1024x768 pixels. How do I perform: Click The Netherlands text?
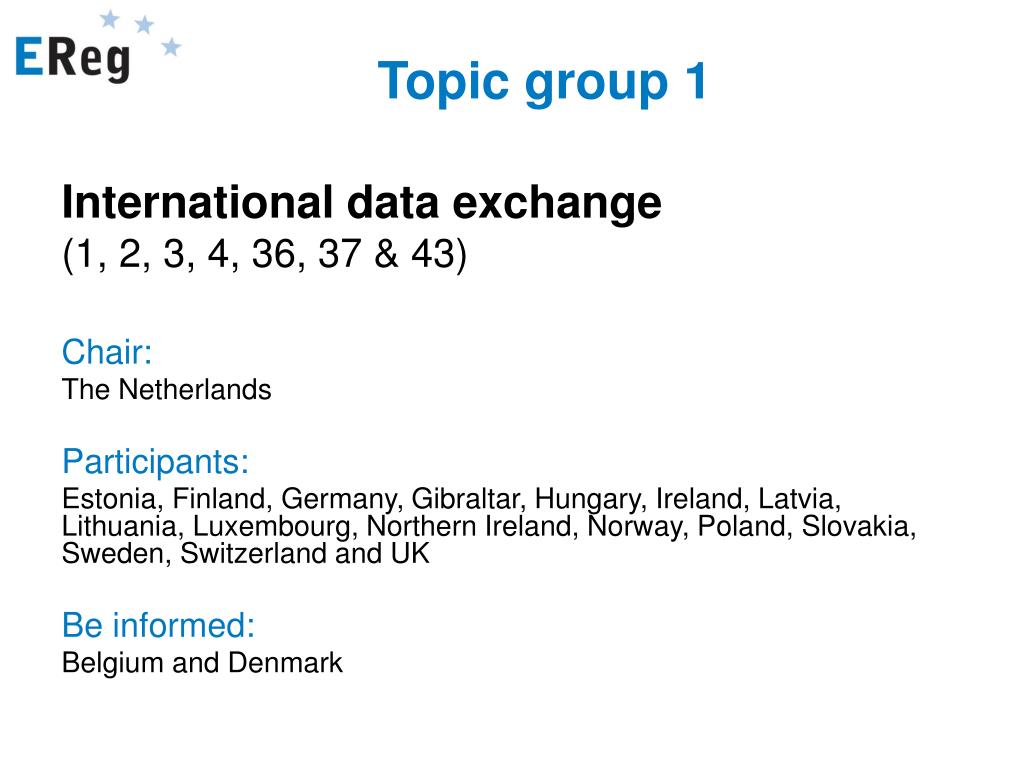[x=167, y=390]
